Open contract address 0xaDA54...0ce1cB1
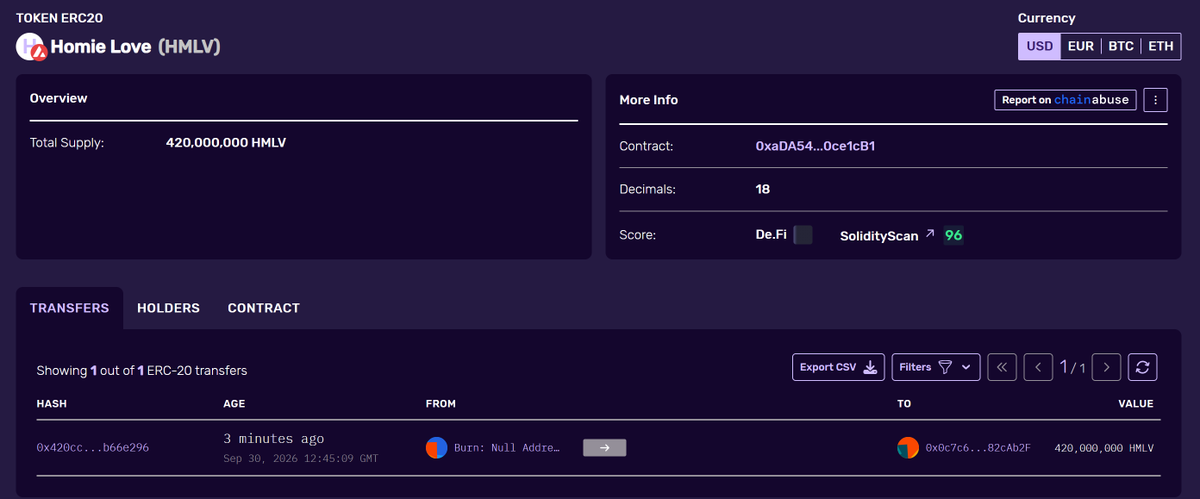The image size is (1200, 499). (815, 146)
